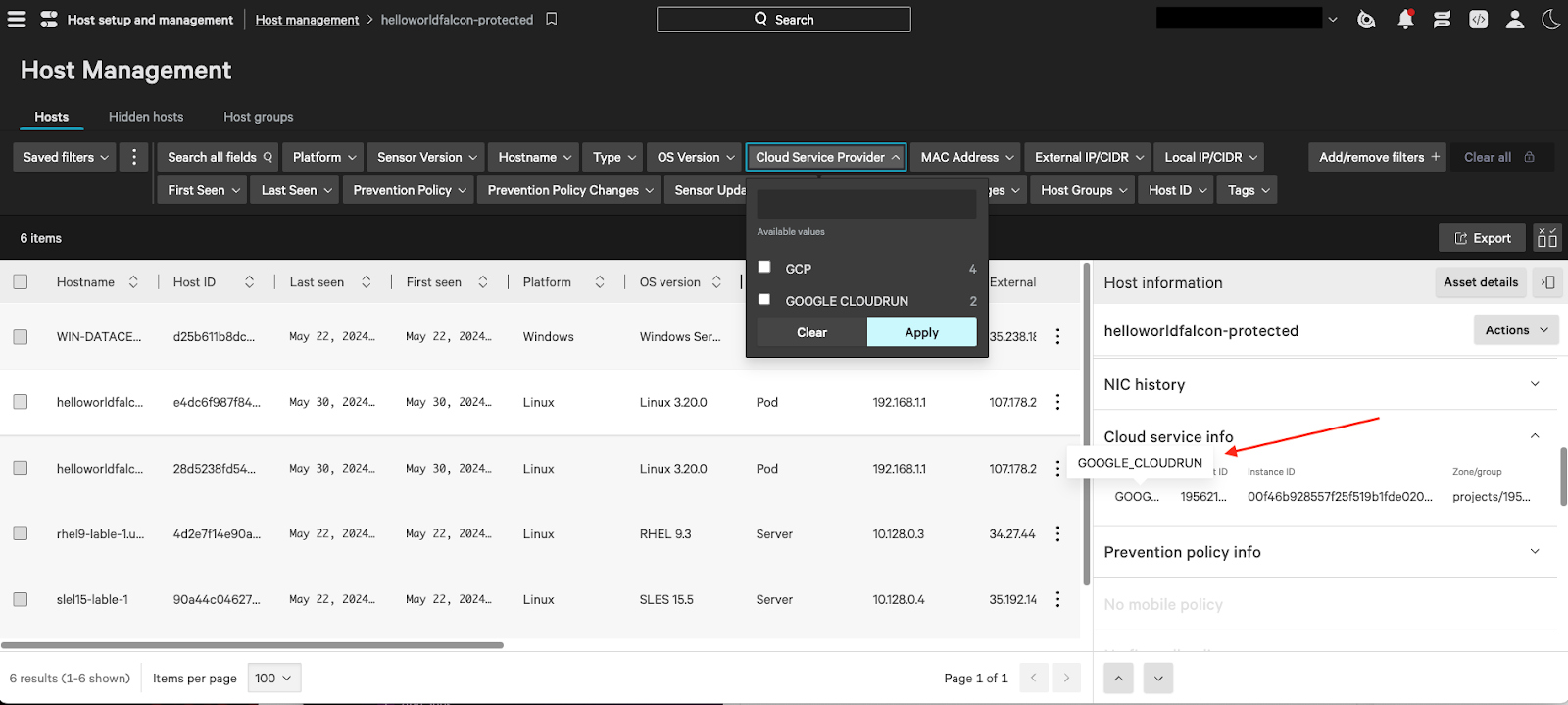Screen dimensions: 1568x705
Task: Switch theme with the moon icon
Action: [1550, 19]
